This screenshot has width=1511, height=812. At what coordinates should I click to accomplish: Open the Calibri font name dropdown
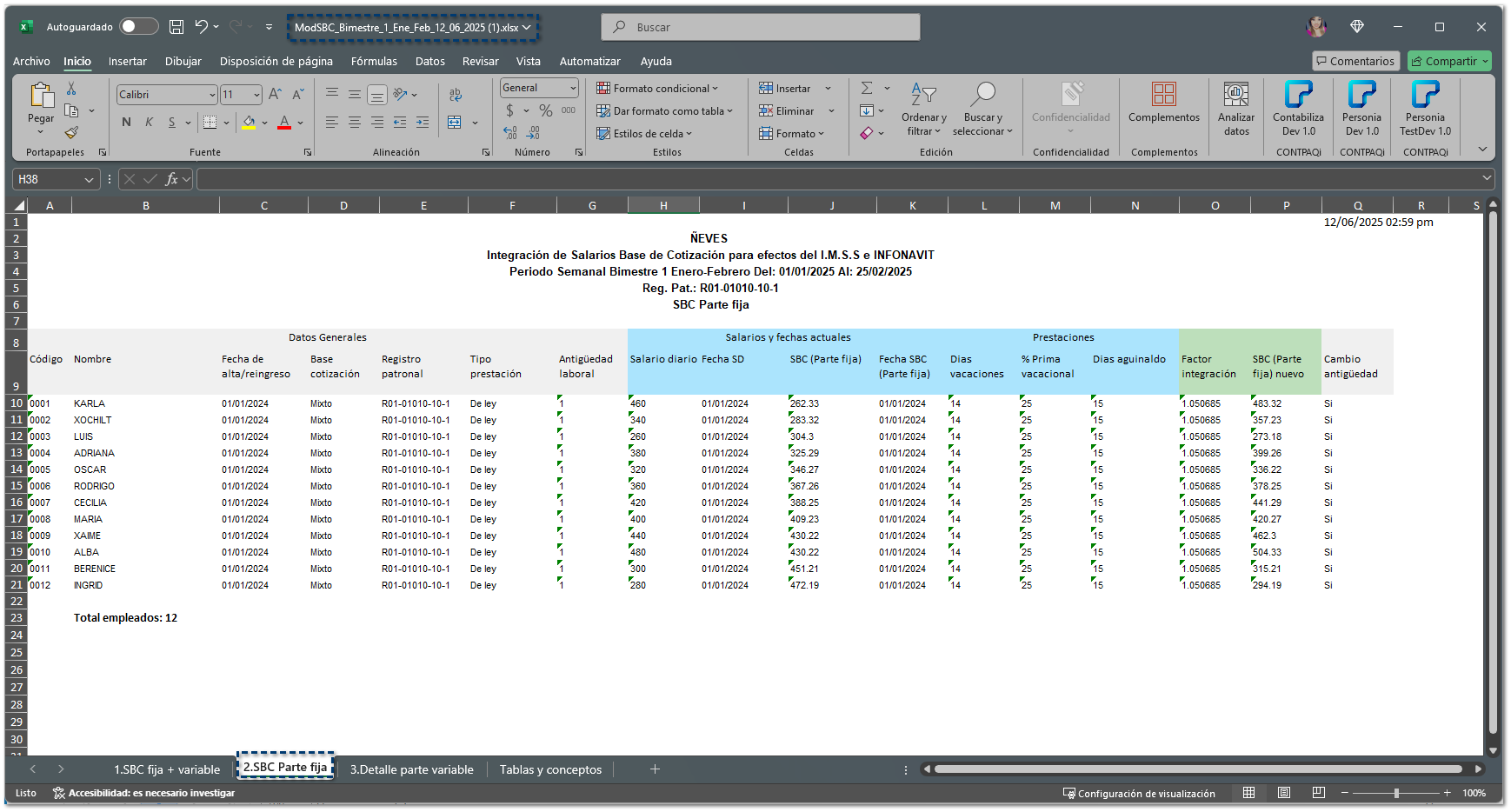click(x=212, y=95)
